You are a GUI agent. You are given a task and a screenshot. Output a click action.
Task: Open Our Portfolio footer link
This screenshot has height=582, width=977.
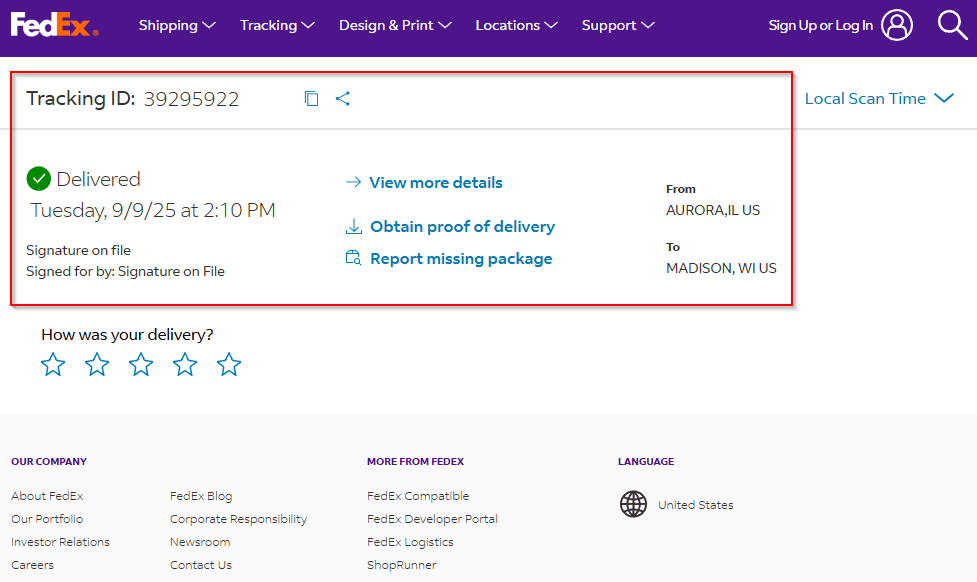[x=47, y=519]
